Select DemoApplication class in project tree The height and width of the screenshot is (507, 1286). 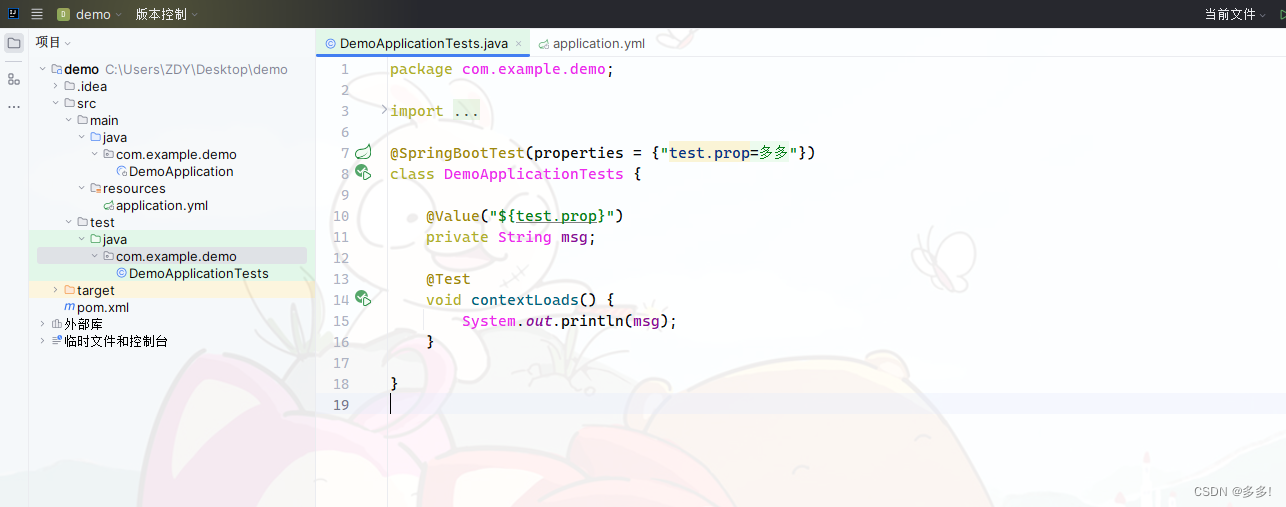[x=181, y=172]
